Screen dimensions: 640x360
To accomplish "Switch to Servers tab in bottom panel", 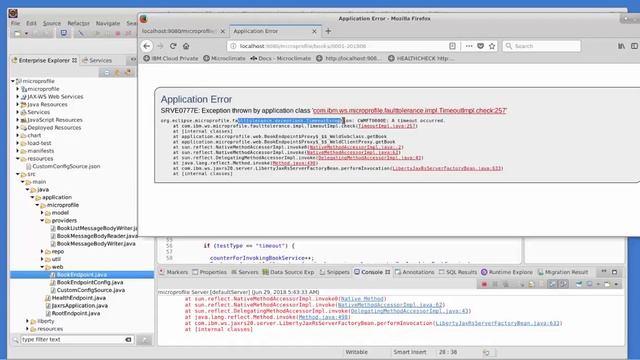I will 245,272.
